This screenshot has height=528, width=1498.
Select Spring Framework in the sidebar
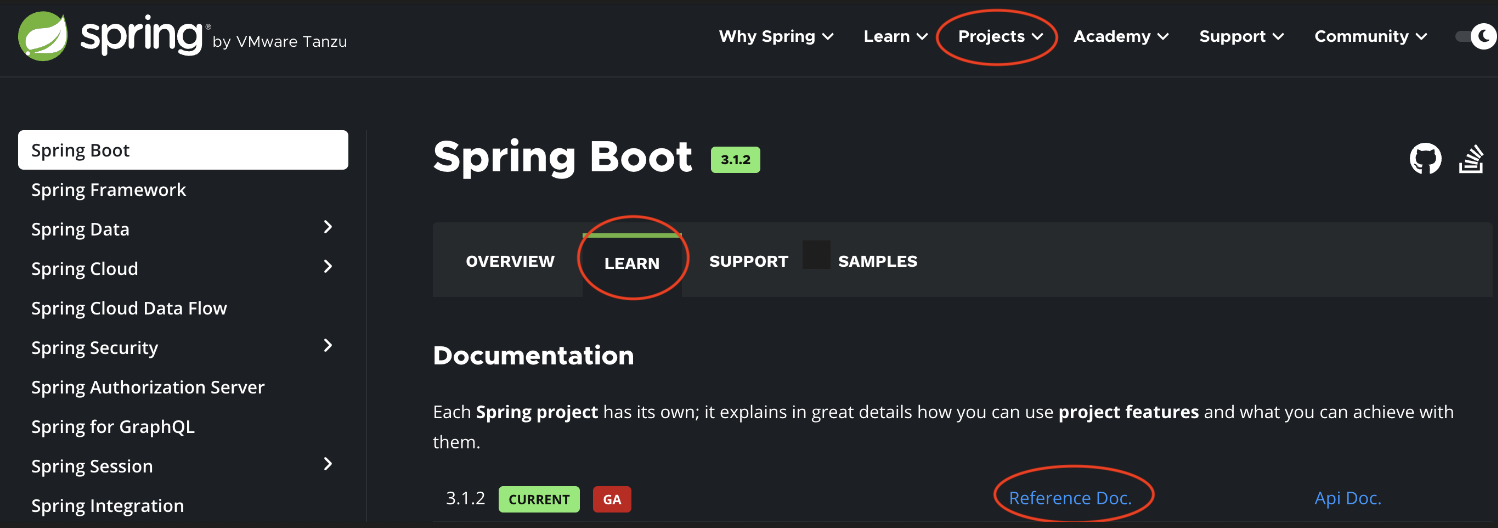[108, 190]
